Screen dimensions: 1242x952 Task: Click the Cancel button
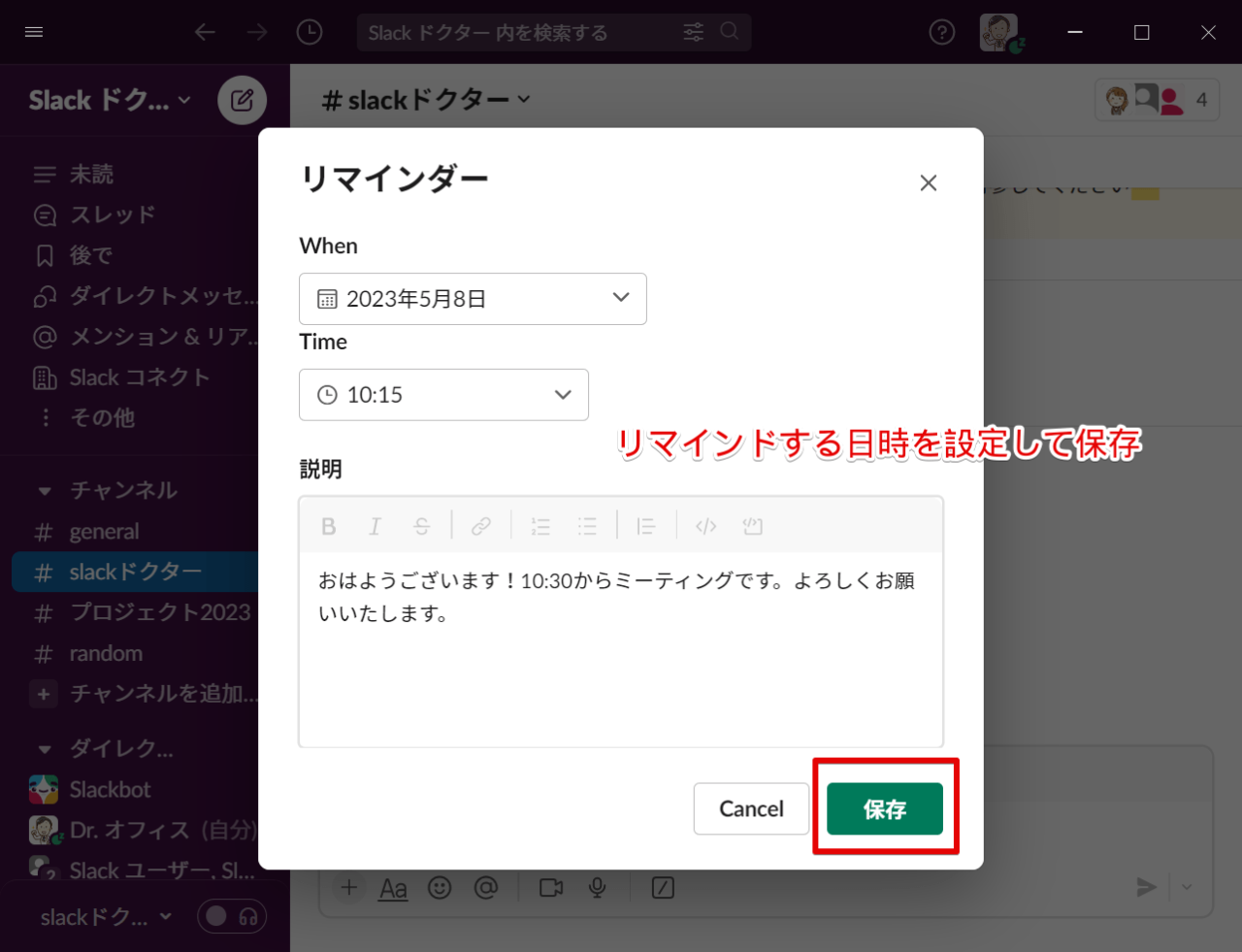tap(751, 808)
